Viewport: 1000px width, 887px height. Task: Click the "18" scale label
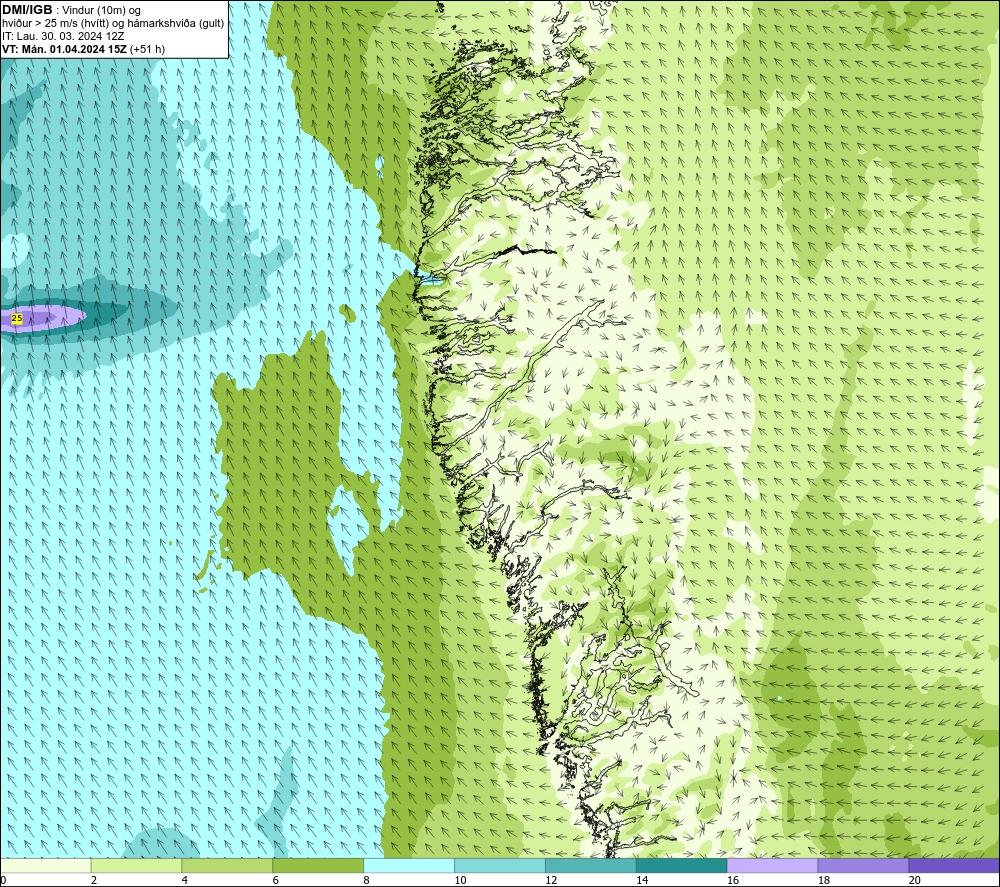pos(824,881)
